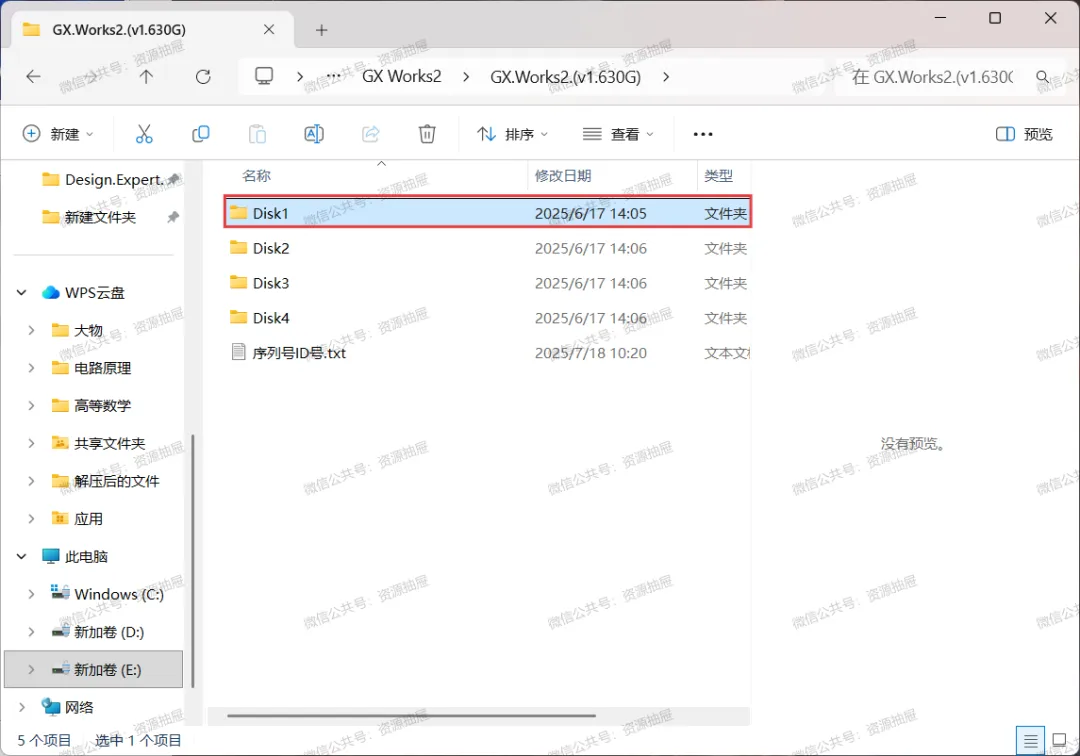
Task: Open the 查看 view dropdown
Action: pos(619,134)
